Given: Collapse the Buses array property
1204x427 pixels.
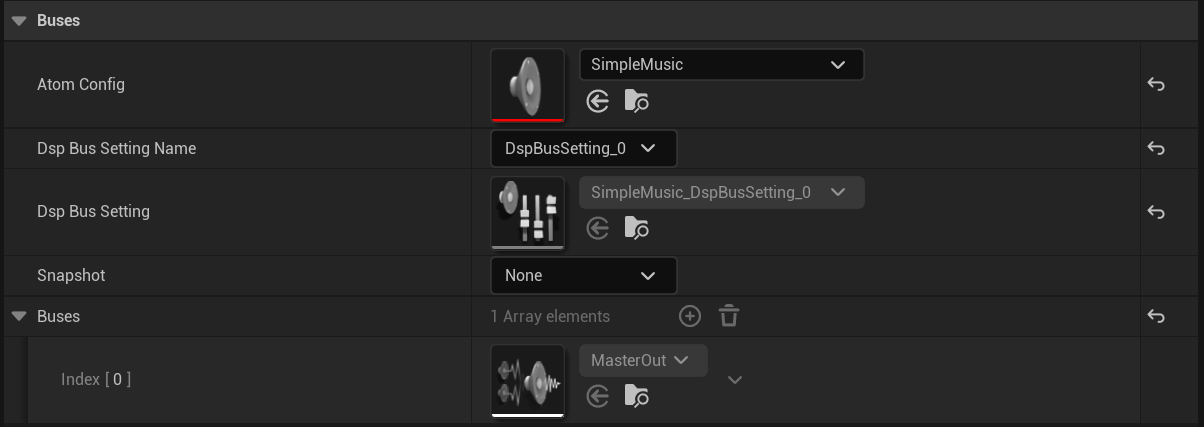Looking at the screenshot, I should (x=19, y=316).
